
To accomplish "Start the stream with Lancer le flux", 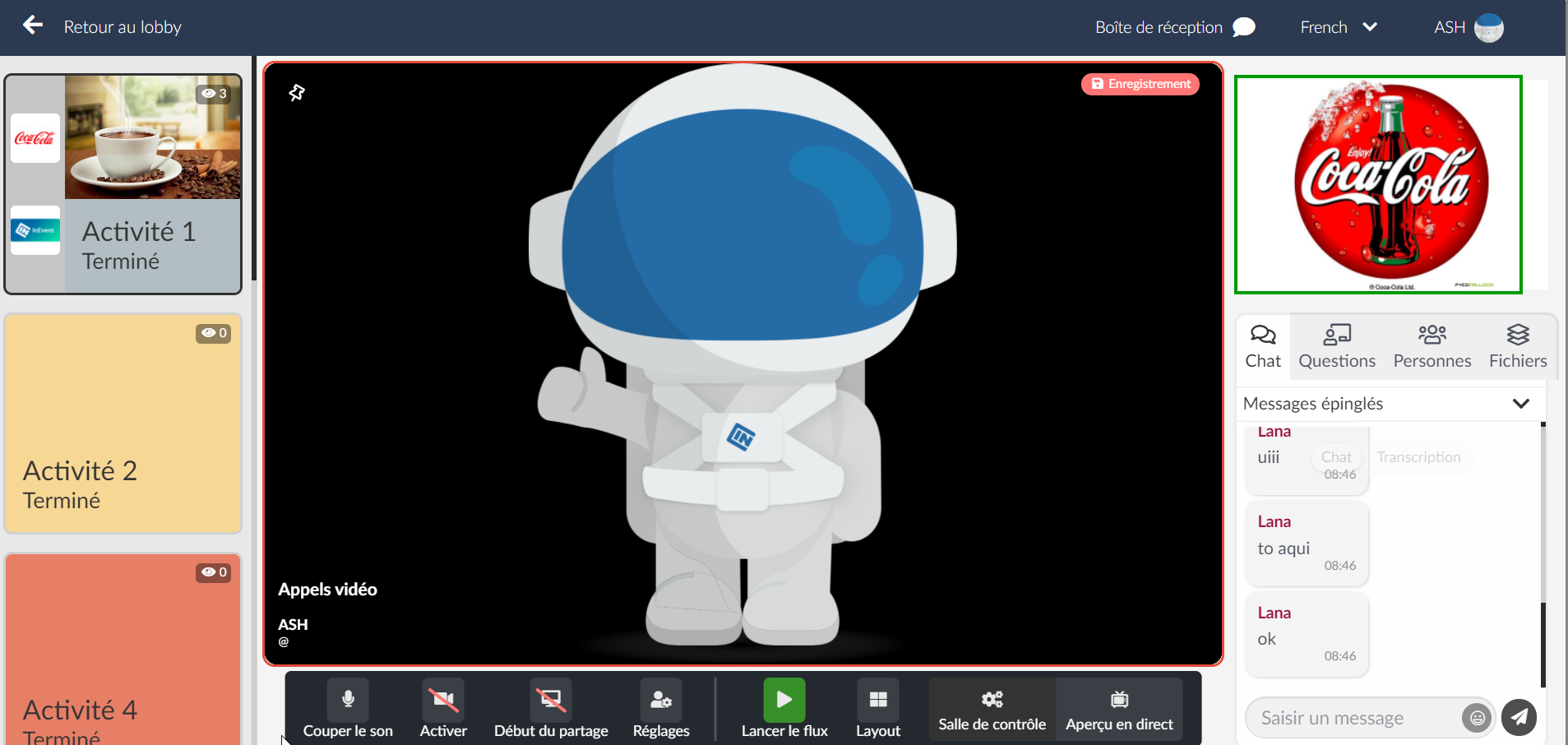I will [784, 709].
